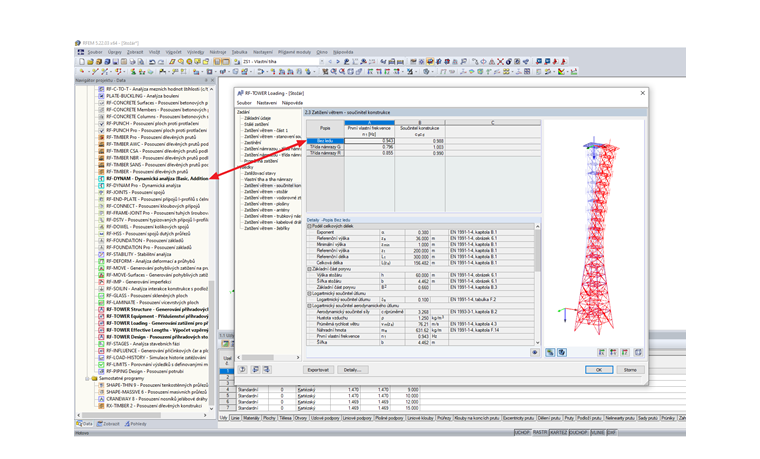This screenshot has height=459, width=760.
Task: Select the Bez ledu row header
Action: pyautogui.click(x=325, y=141)
